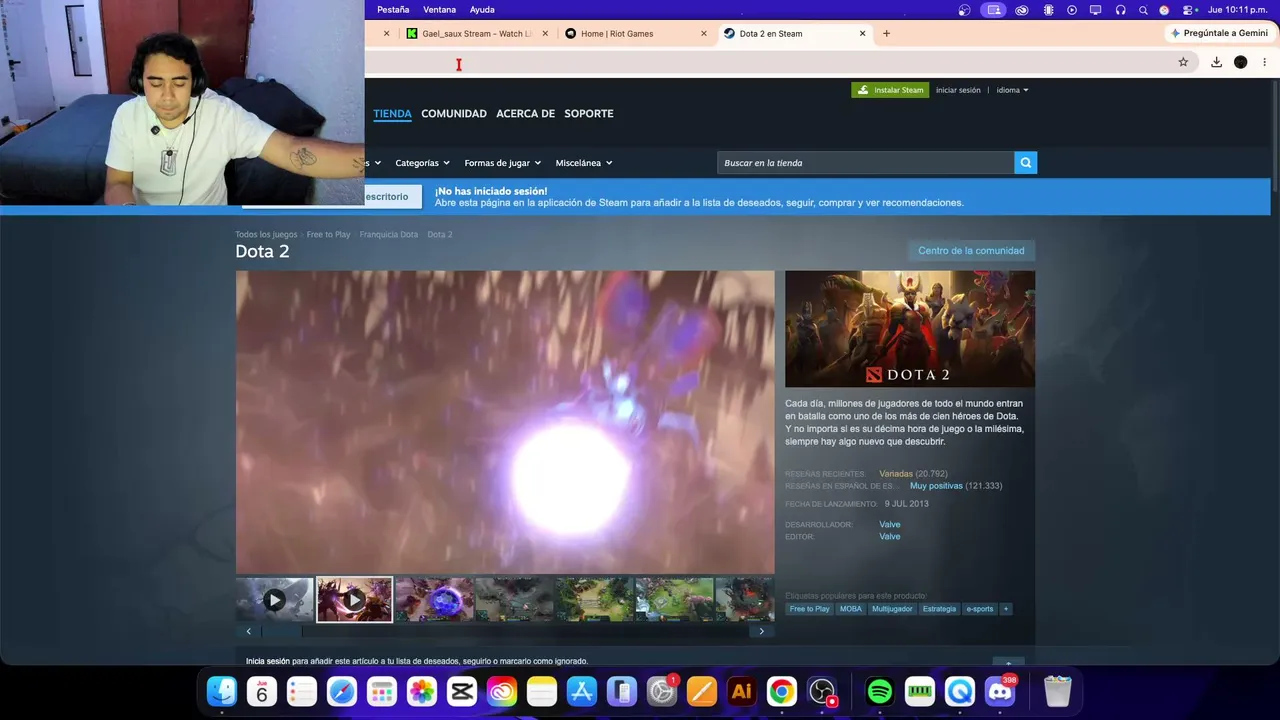The image size is (1280, 720).
Task: Open the Trash in the Dock
Action: pyautogui.click(x=1057, y=691)
